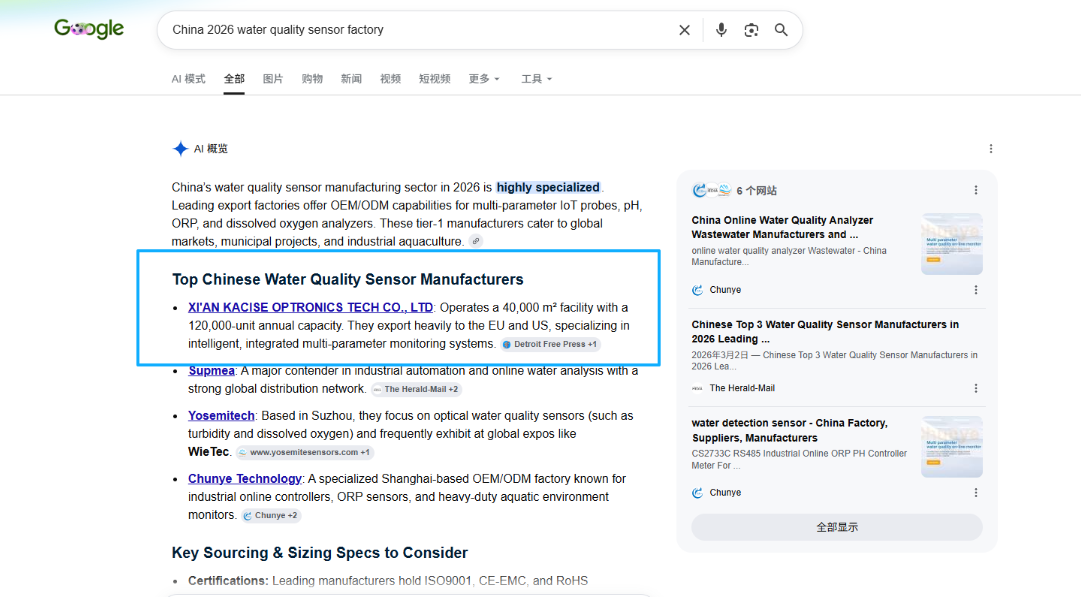Viewport: 1081px width, 604px height.
Task: Click the bold 'WieTec' text
Action: [209, 452]
